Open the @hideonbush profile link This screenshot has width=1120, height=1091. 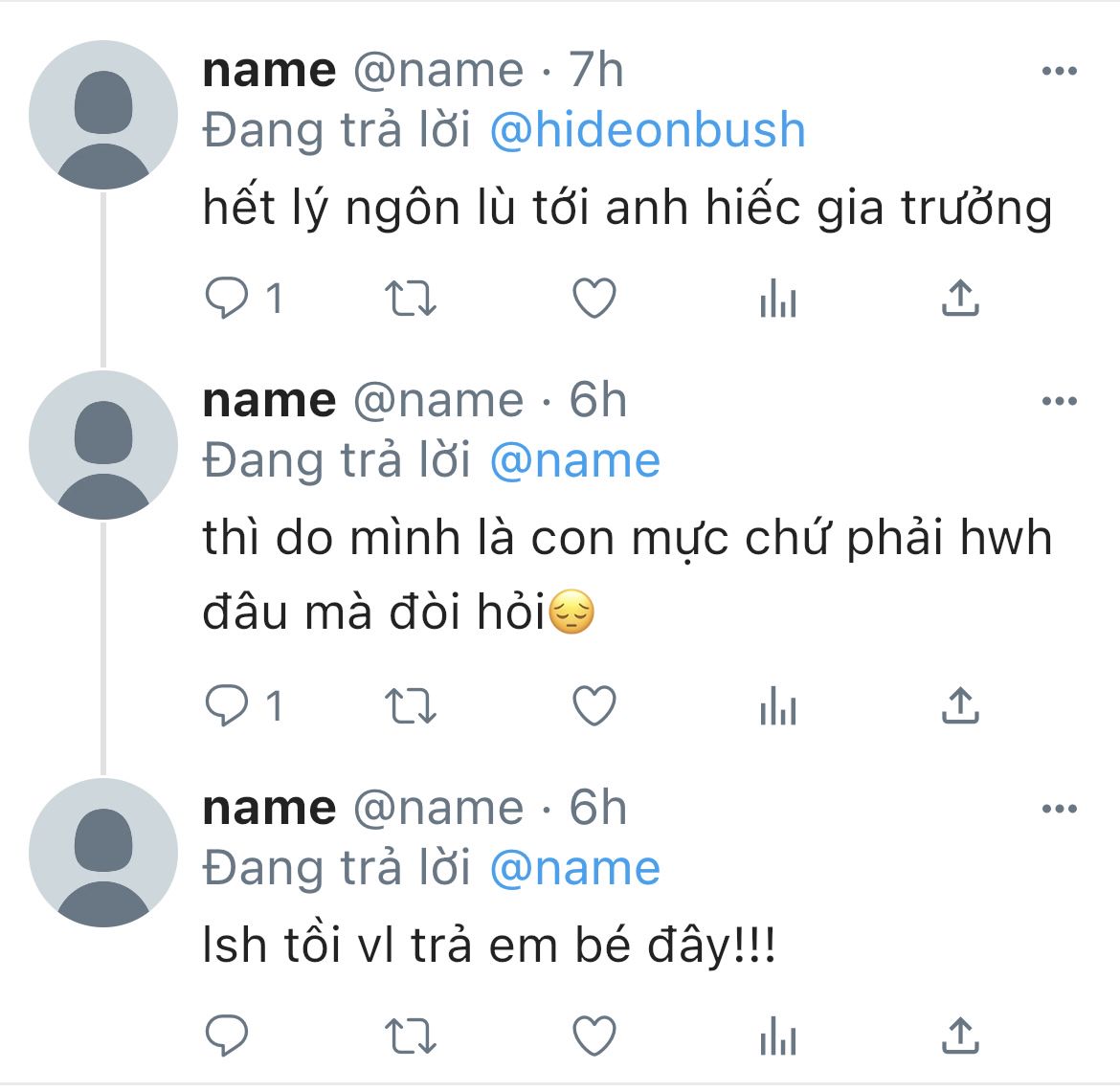pyautogui.click(x=647, y=130)
